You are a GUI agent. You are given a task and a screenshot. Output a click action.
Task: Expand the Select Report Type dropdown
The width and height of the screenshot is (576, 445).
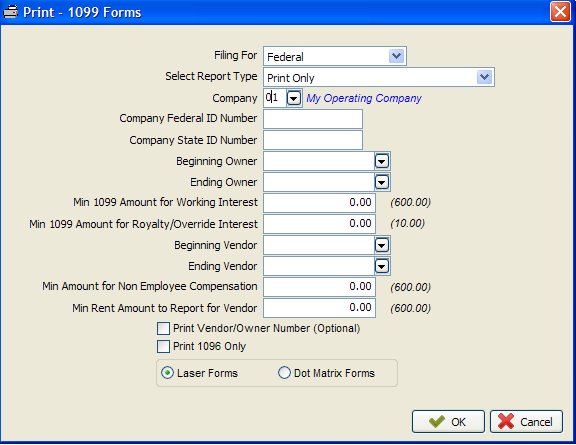[x=484, y=77]
